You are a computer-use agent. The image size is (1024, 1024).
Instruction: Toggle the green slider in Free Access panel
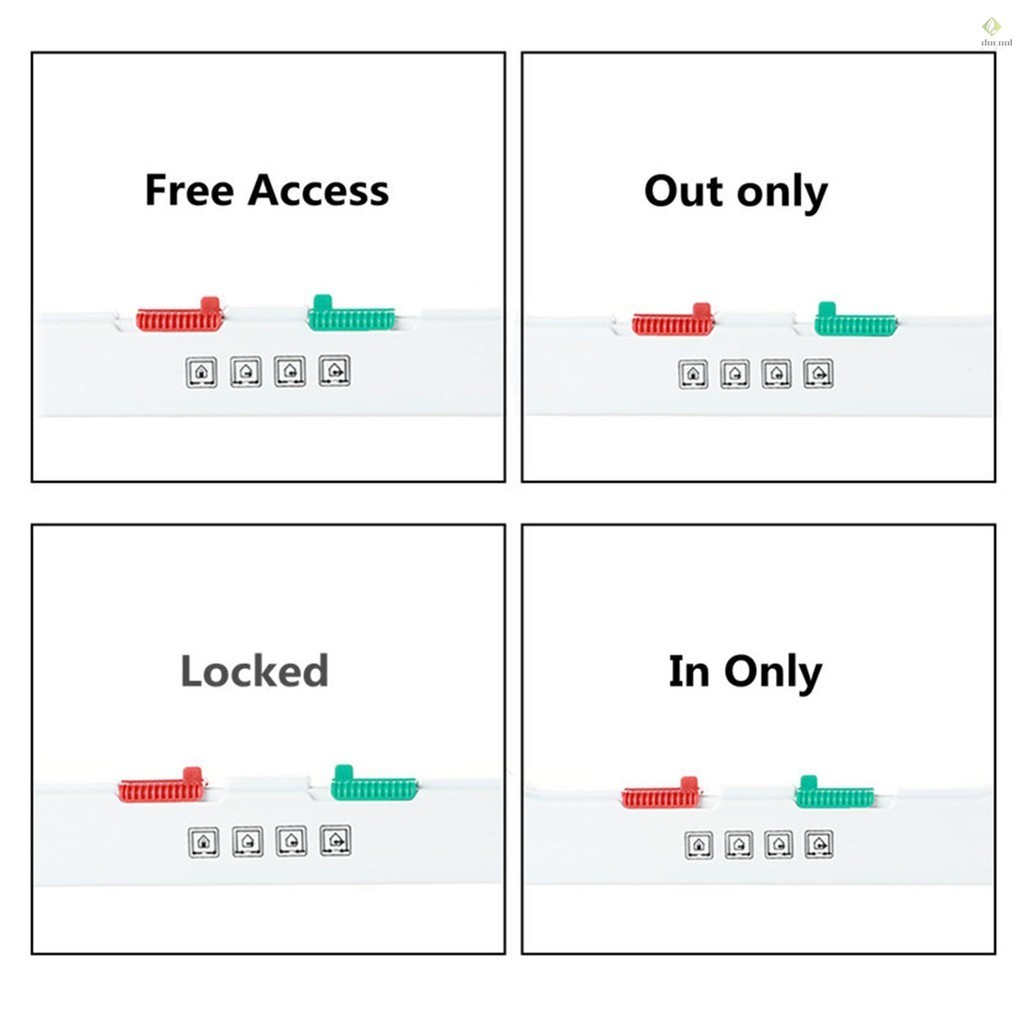(351, 318)
